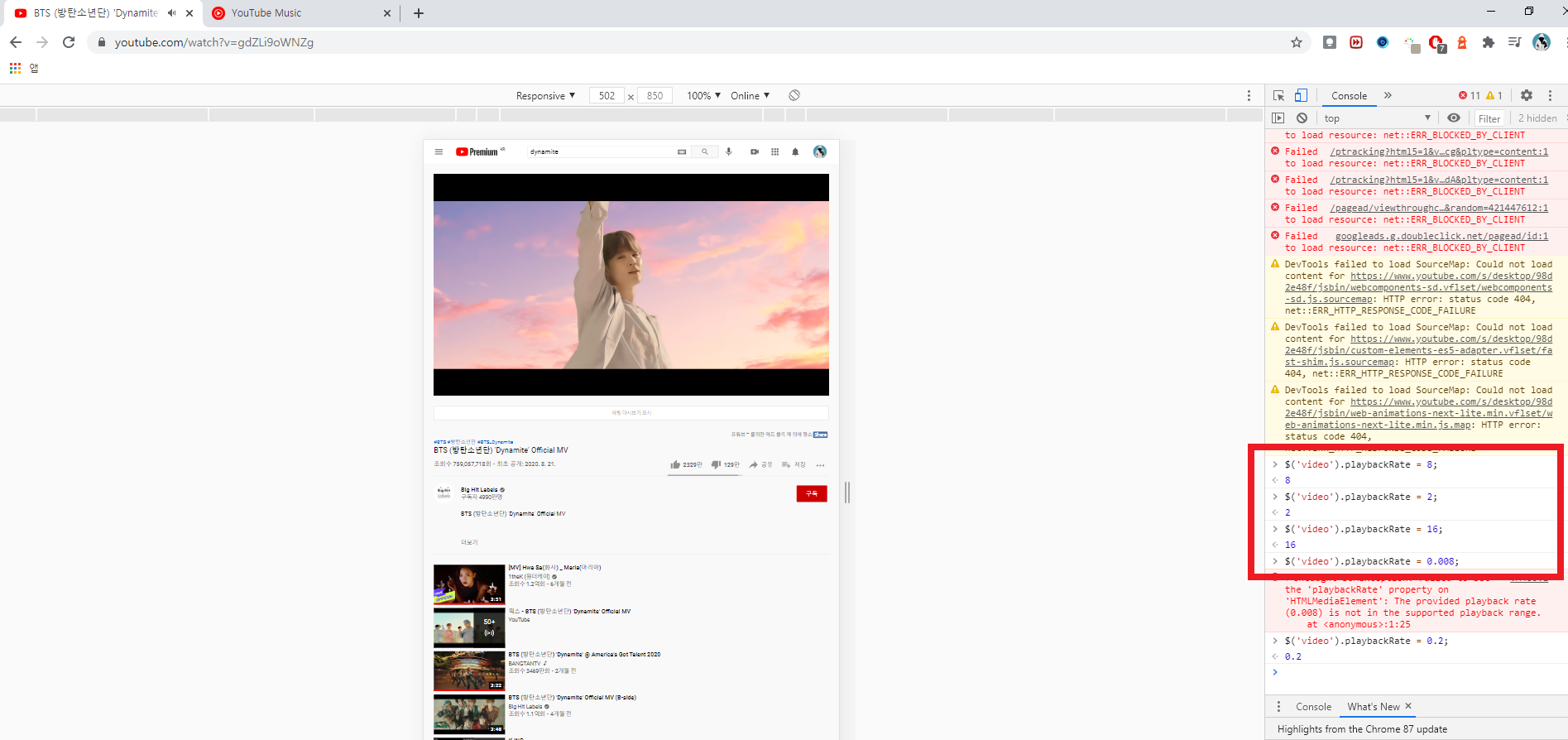Open the drawer three-dot menu
The height and width of the screenshot is (740, 1568).
pyautogui.click(x=1278, y=707)
